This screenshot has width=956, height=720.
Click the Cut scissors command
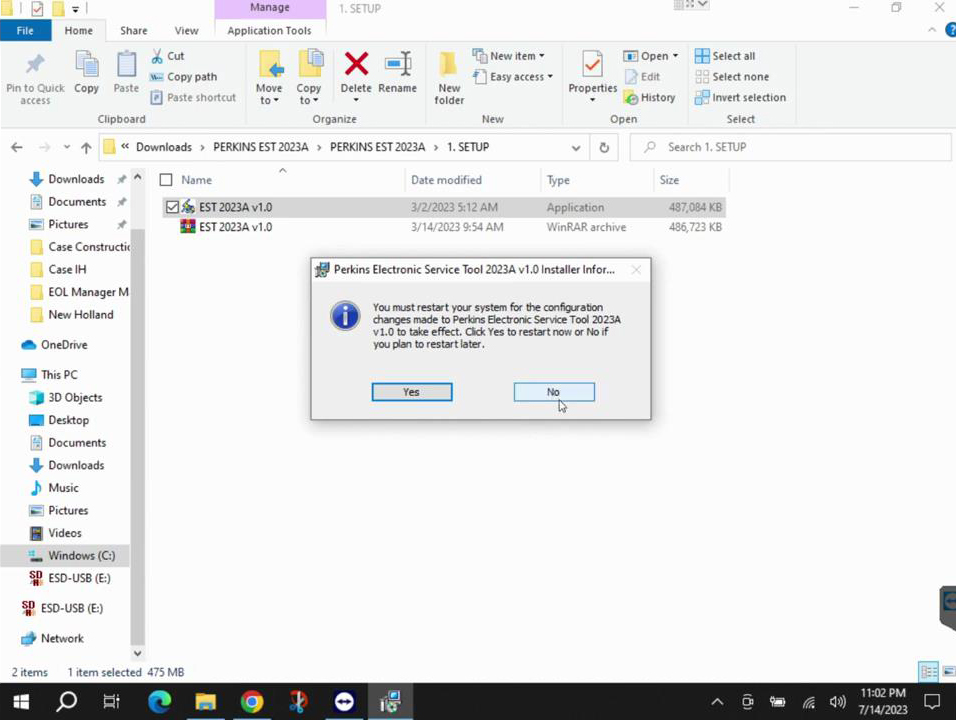coord(168,56)
